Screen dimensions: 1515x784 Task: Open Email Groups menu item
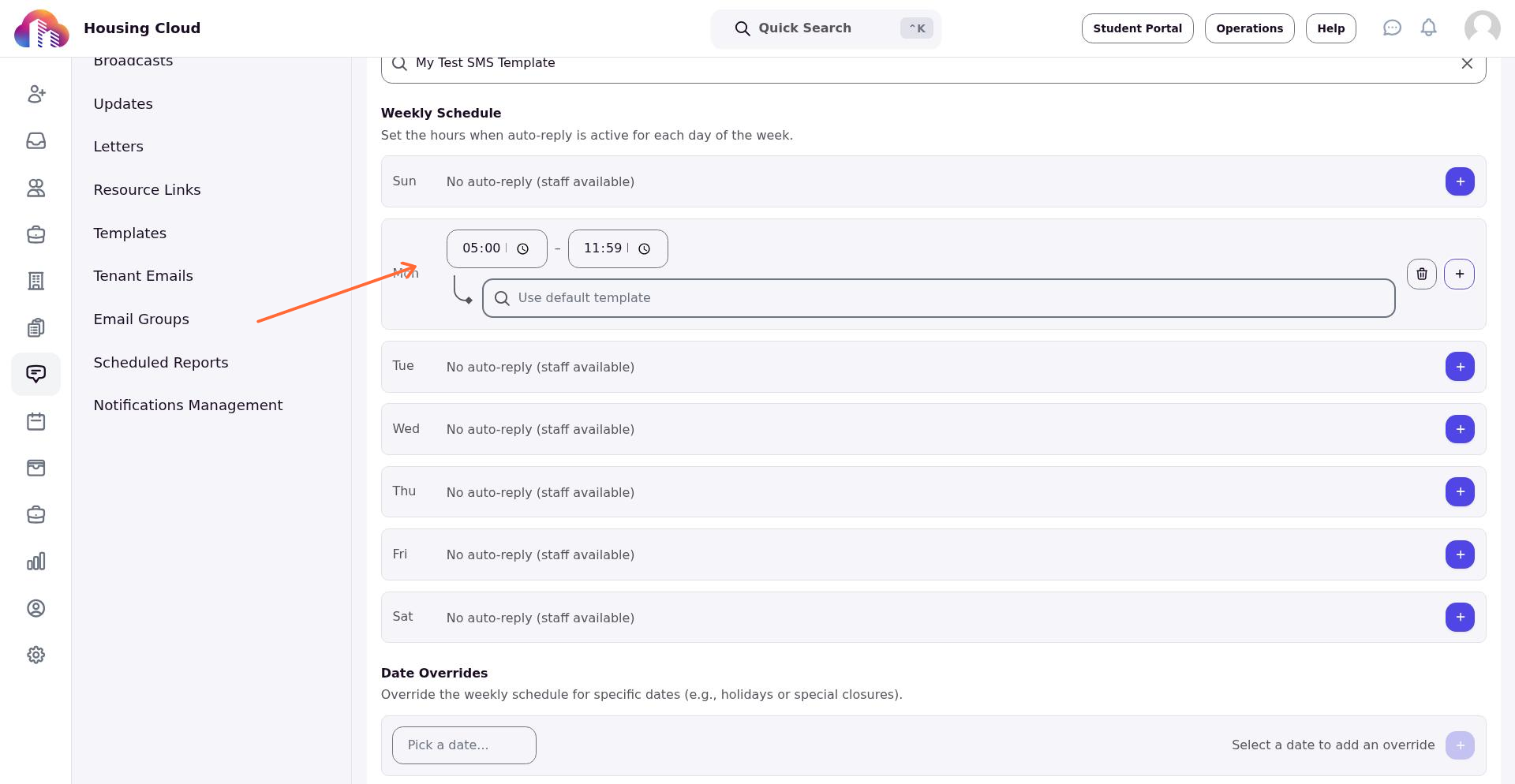point(141,319)
